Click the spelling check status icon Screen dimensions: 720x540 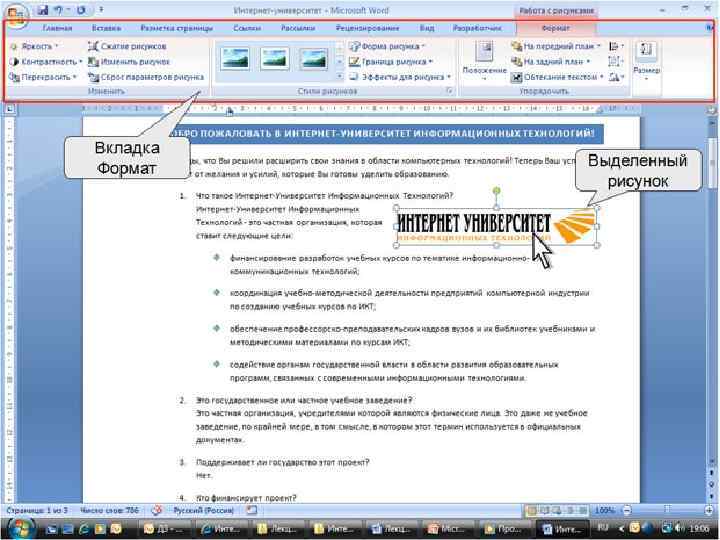[x=157, y=510]
